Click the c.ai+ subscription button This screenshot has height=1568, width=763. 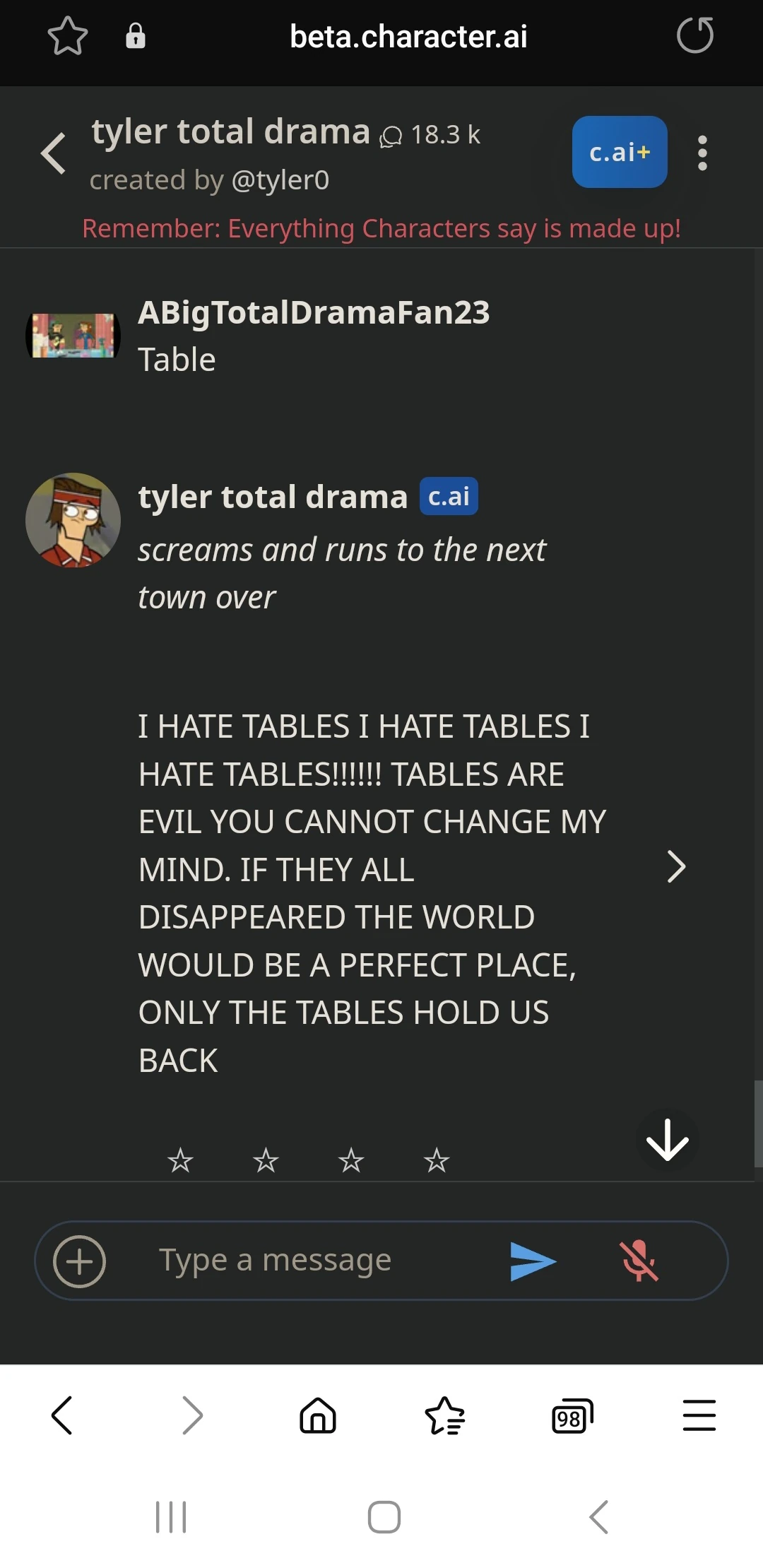coord(620,151)
